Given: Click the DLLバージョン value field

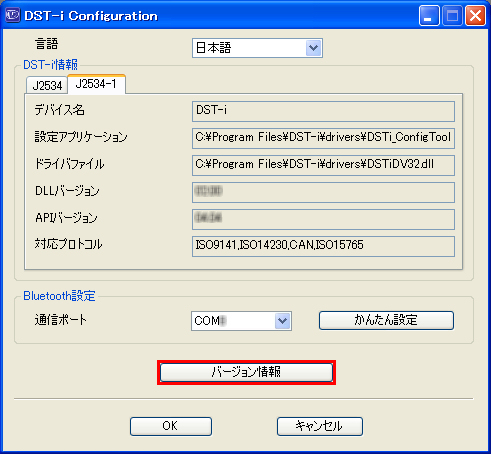Looking at the screenshot, I should (x=323, y=192).
